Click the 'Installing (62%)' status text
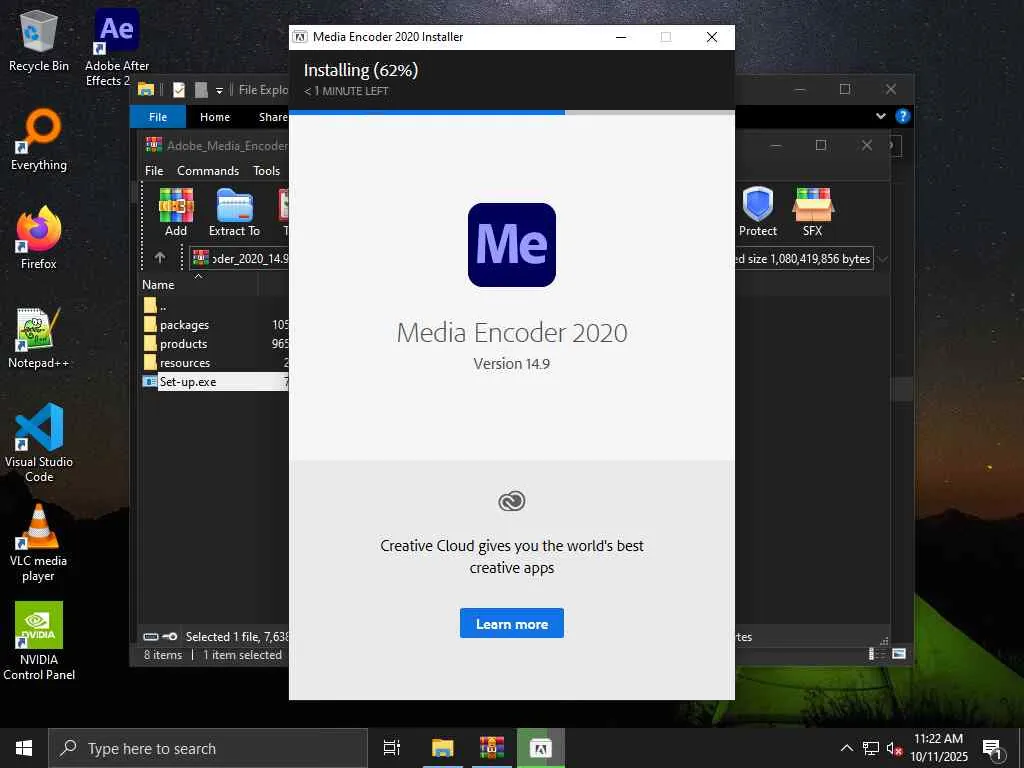1024x768 pixels. [x=360, y=70]
